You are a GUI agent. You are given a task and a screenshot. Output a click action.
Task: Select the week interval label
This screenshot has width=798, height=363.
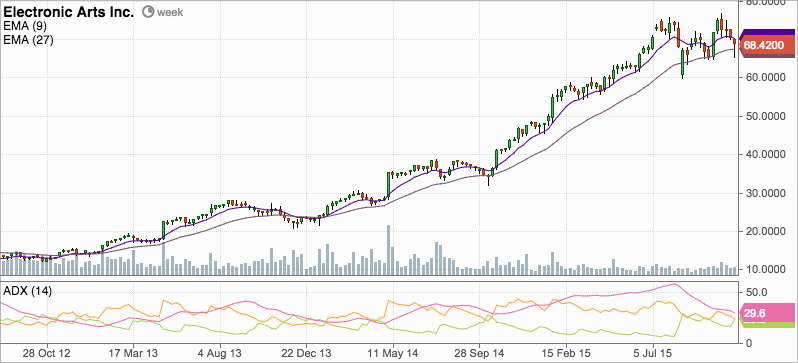click(170, 12)
